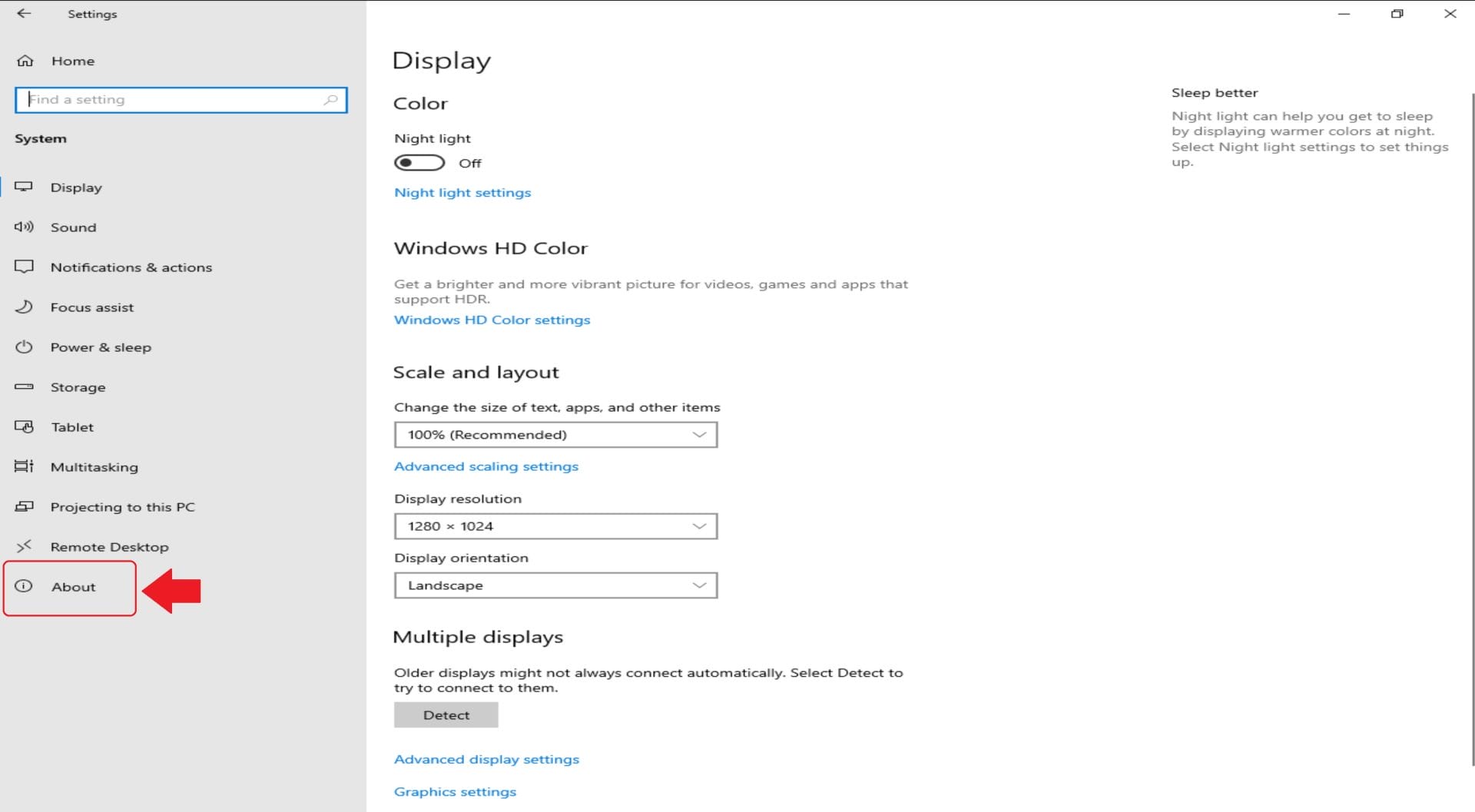Open the display scaling percentage dropdown
The height and width of the screenshot is (812, 1475).
click(555, 434)
